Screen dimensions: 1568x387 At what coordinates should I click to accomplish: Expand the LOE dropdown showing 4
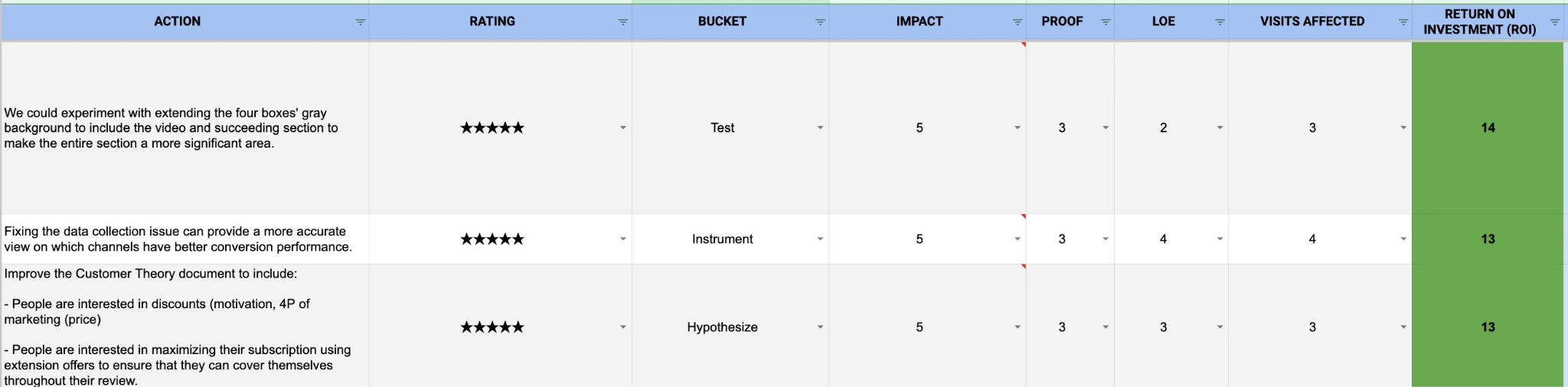click(x=1220, y=239)
